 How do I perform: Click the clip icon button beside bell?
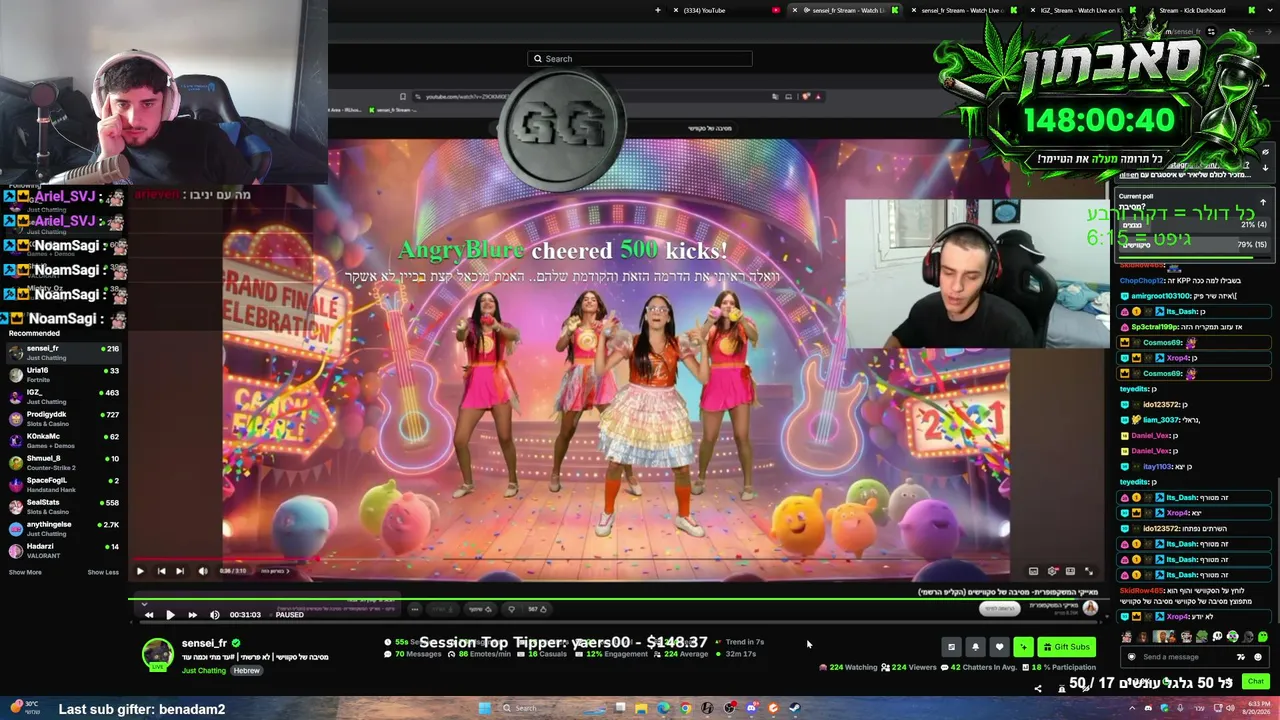pos(951,647)
